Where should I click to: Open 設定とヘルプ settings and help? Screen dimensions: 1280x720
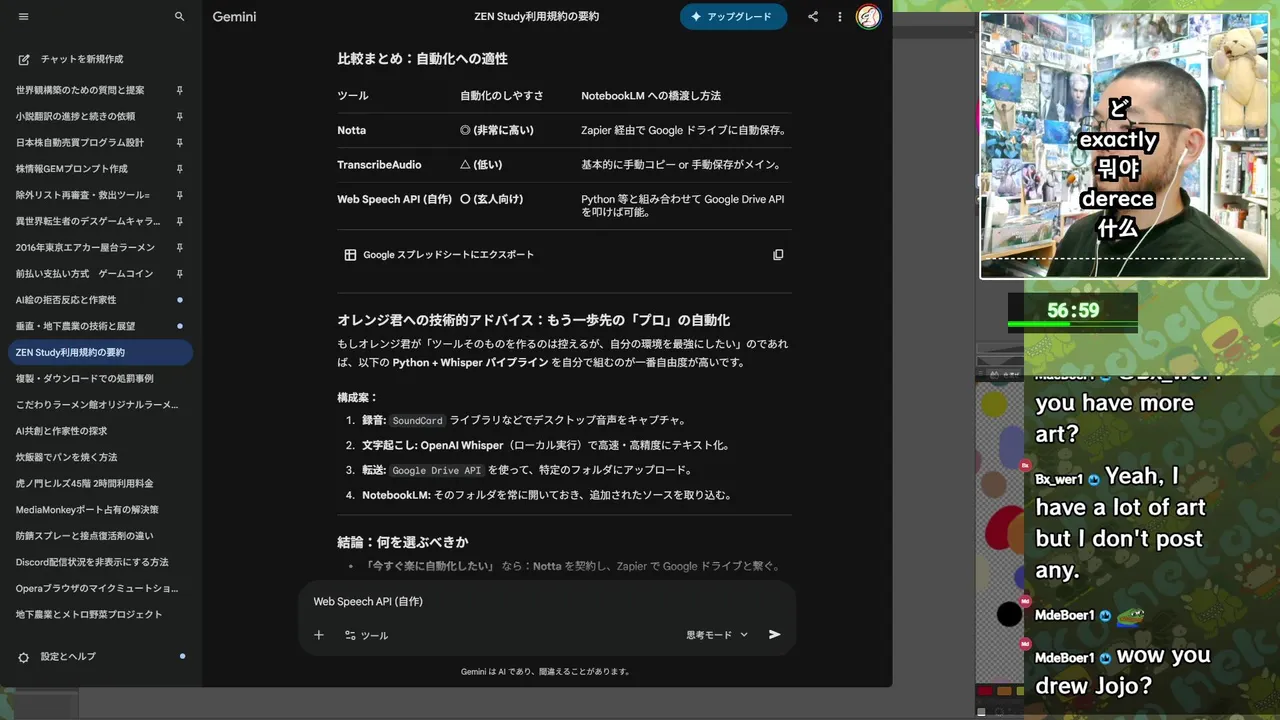pos(58,657)
